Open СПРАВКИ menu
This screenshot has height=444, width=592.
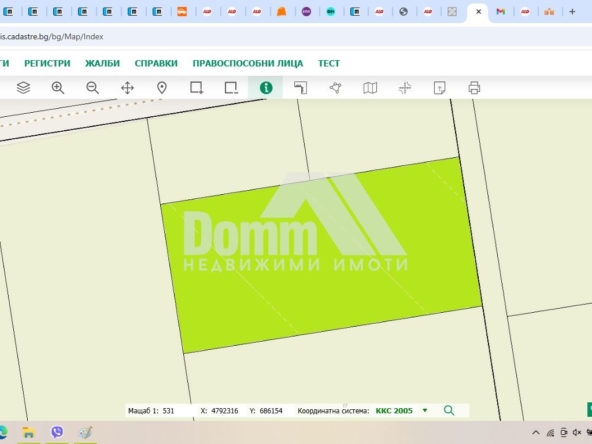point(156,63)
